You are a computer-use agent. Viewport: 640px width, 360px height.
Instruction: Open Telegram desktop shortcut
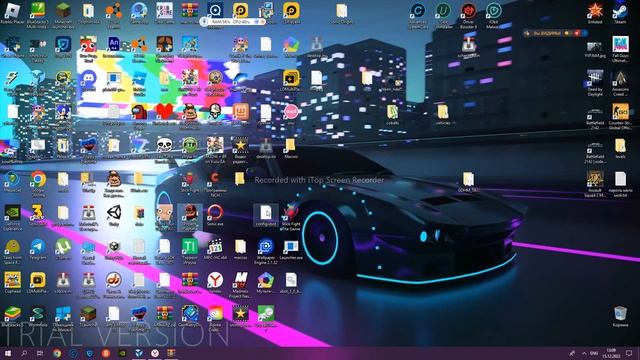[x=38, y=247]
